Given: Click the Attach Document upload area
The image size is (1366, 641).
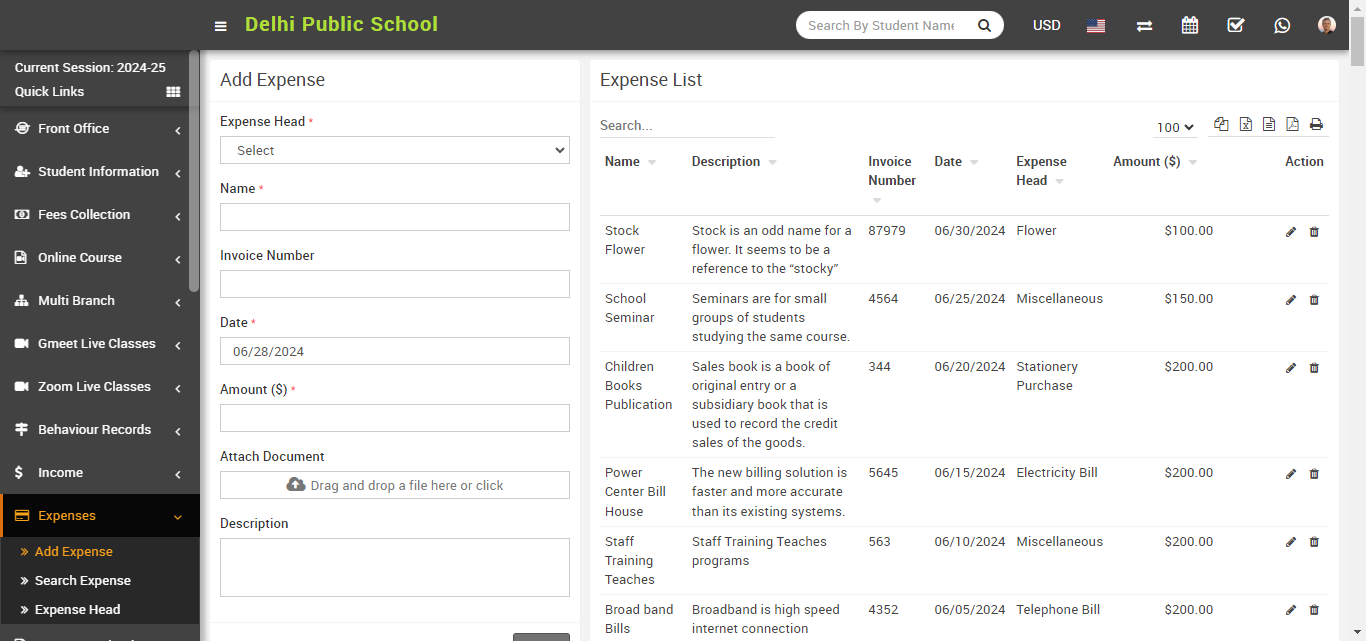Looking at the screenshot, I should click(394, 486).
